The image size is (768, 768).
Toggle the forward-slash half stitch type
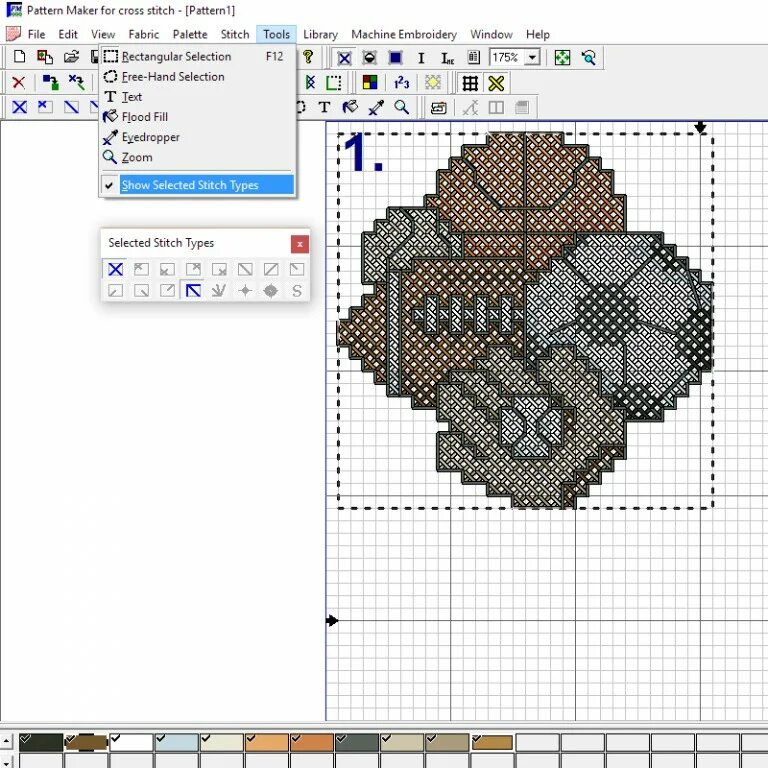271,269
